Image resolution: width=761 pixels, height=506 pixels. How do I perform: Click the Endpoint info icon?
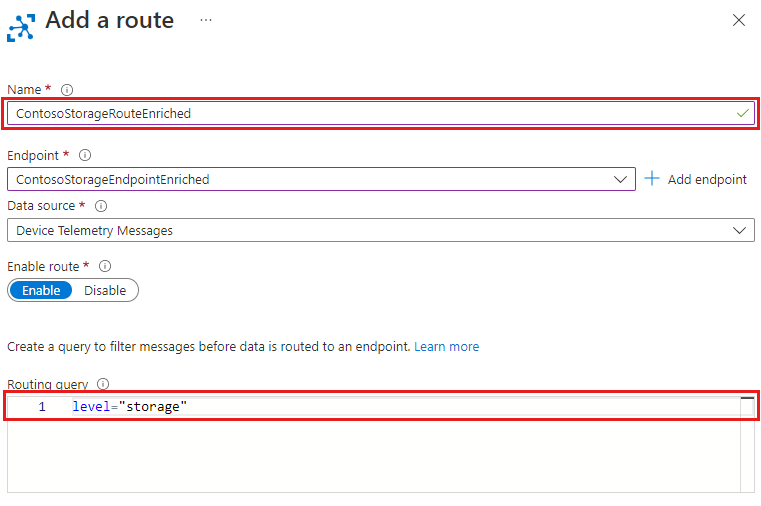click(85, 156)
